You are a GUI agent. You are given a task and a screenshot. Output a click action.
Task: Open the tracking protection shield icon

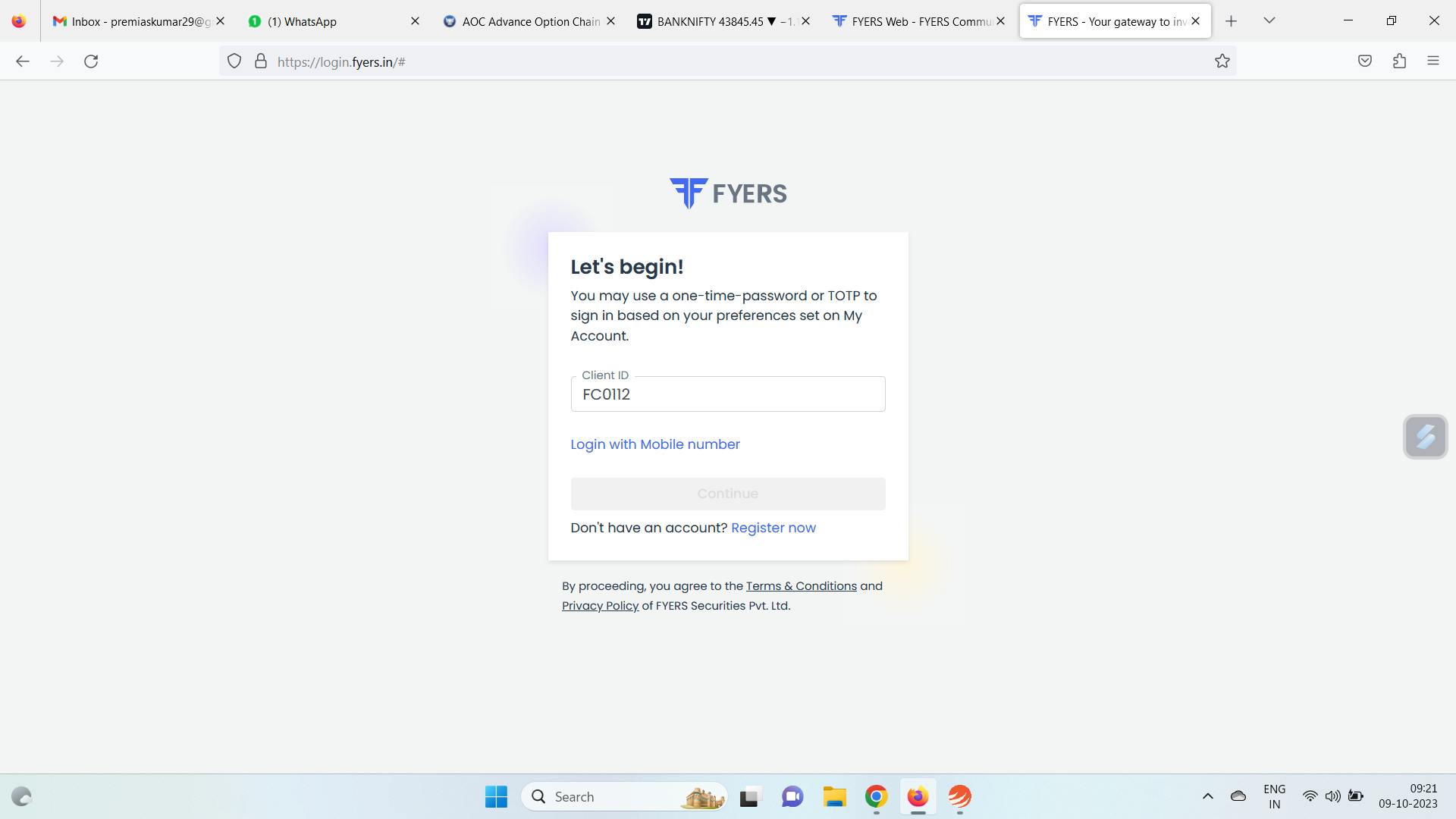(234, 61)
